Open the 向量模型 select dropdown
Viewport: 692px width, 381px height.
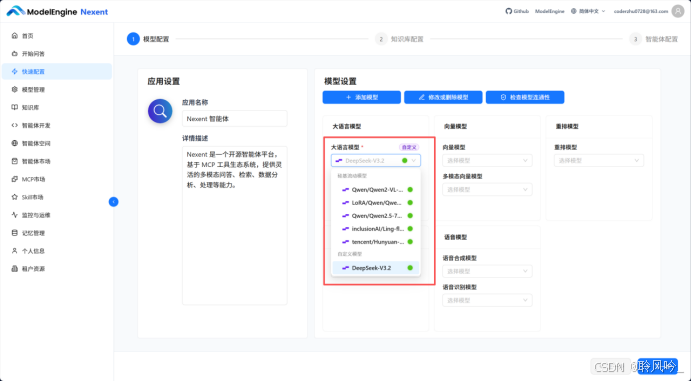[487, 161]
